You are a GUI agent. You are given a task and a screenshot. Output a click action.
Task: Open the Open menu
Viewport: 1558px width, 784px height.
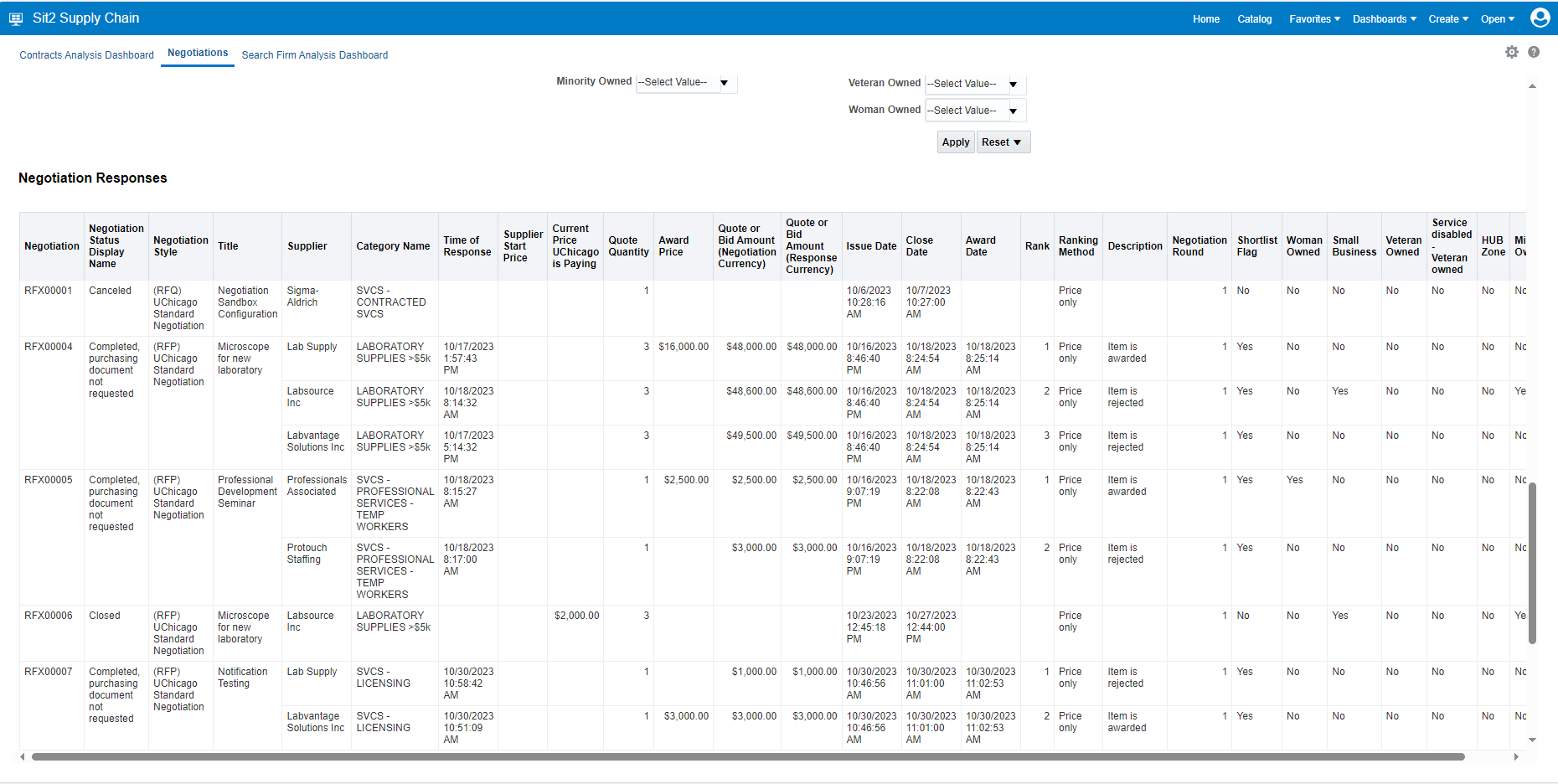tap(1497, 19)
